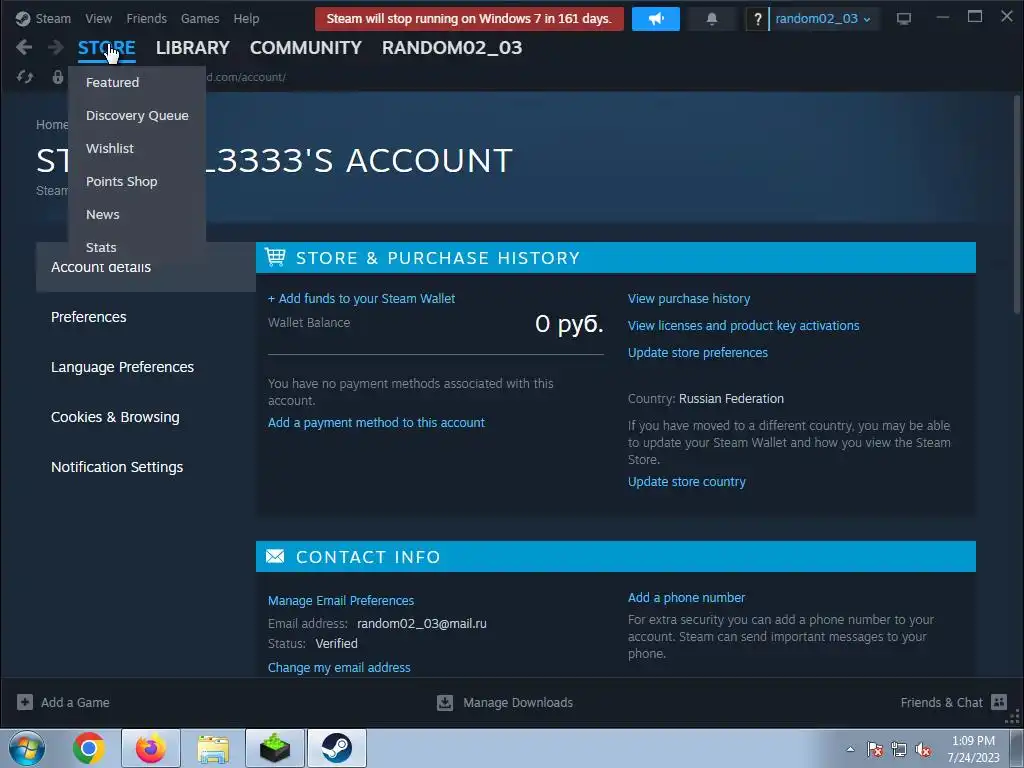Screen dimensions: 1024x768
Task: Expand the random02_03 account dropdown
Action: [823, 19]
